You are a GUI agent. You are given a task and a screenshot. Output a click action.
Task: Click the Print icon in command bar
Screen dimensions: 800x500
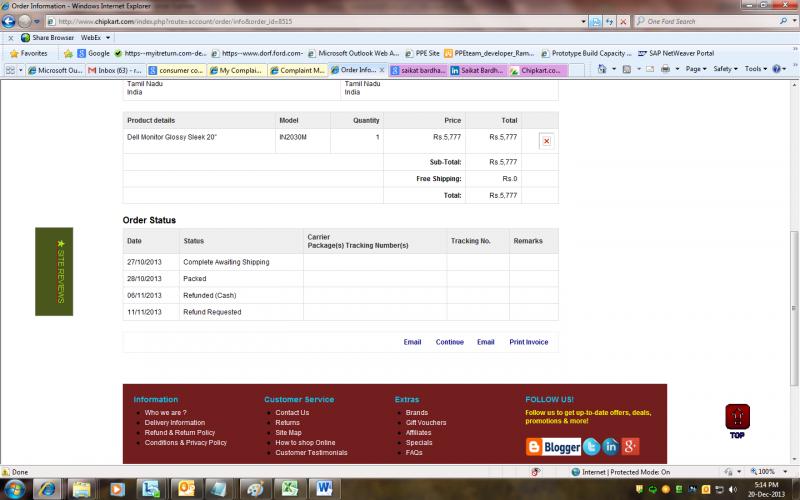pos(665,69)
